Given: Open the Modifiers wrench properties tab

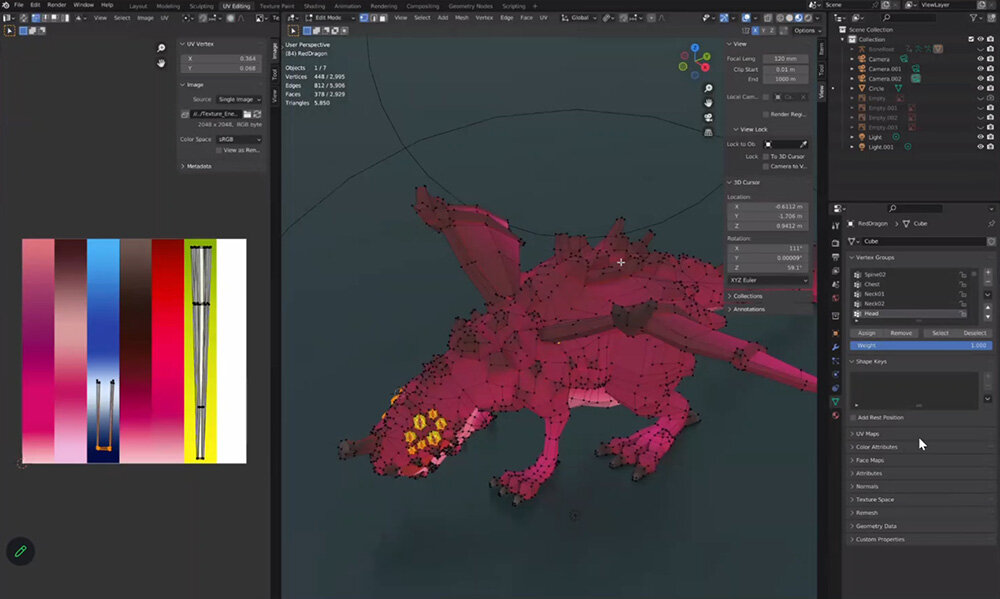Looking at the screenshot, I should 836,346.
